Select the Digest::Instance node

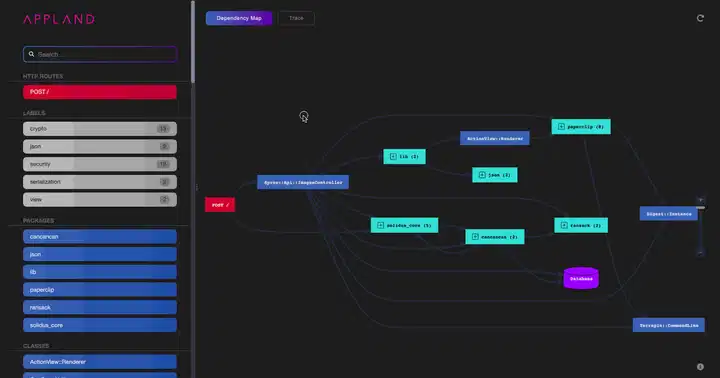tap(669, 214)
